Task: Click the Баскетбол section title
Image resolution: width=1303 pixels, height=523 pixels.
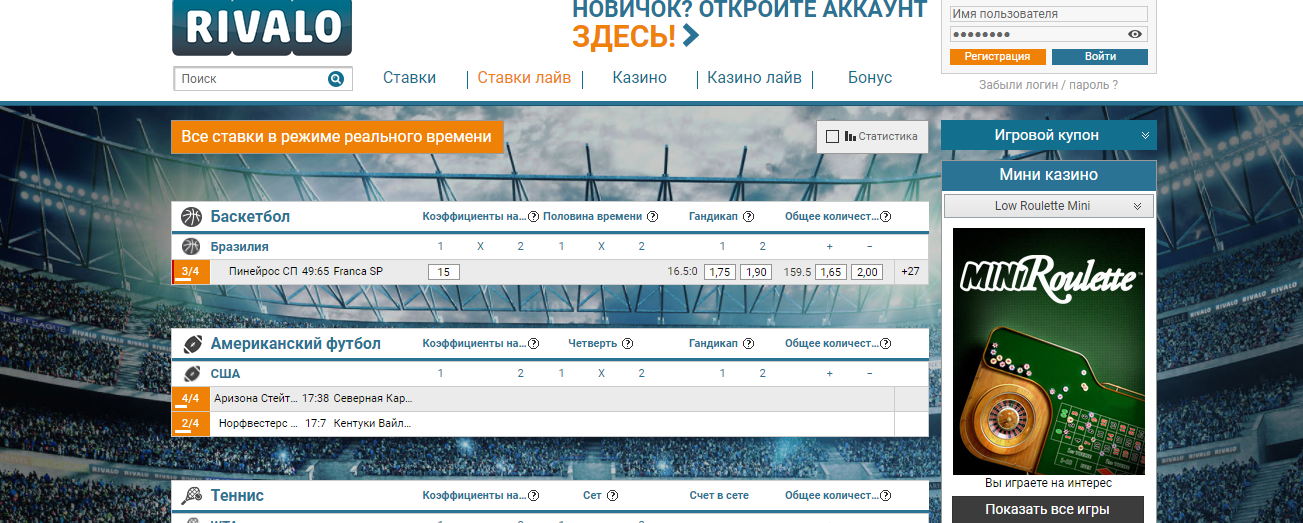Action: (x=250, y=217)
